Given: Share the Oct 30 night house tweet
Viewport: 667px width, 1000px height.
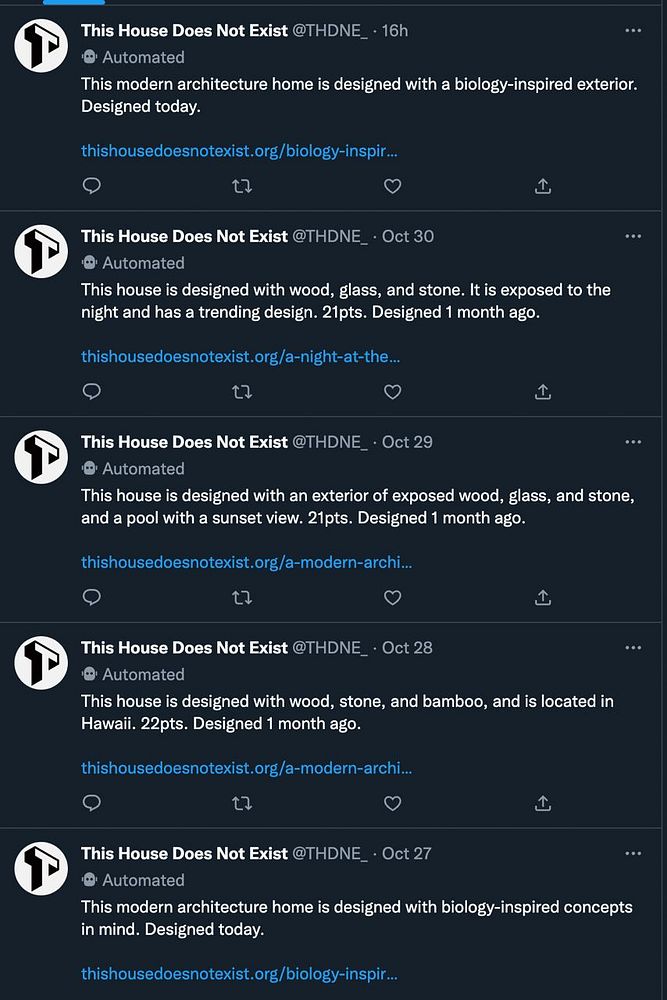Looking at the screenshot, I should click(543, 392).
